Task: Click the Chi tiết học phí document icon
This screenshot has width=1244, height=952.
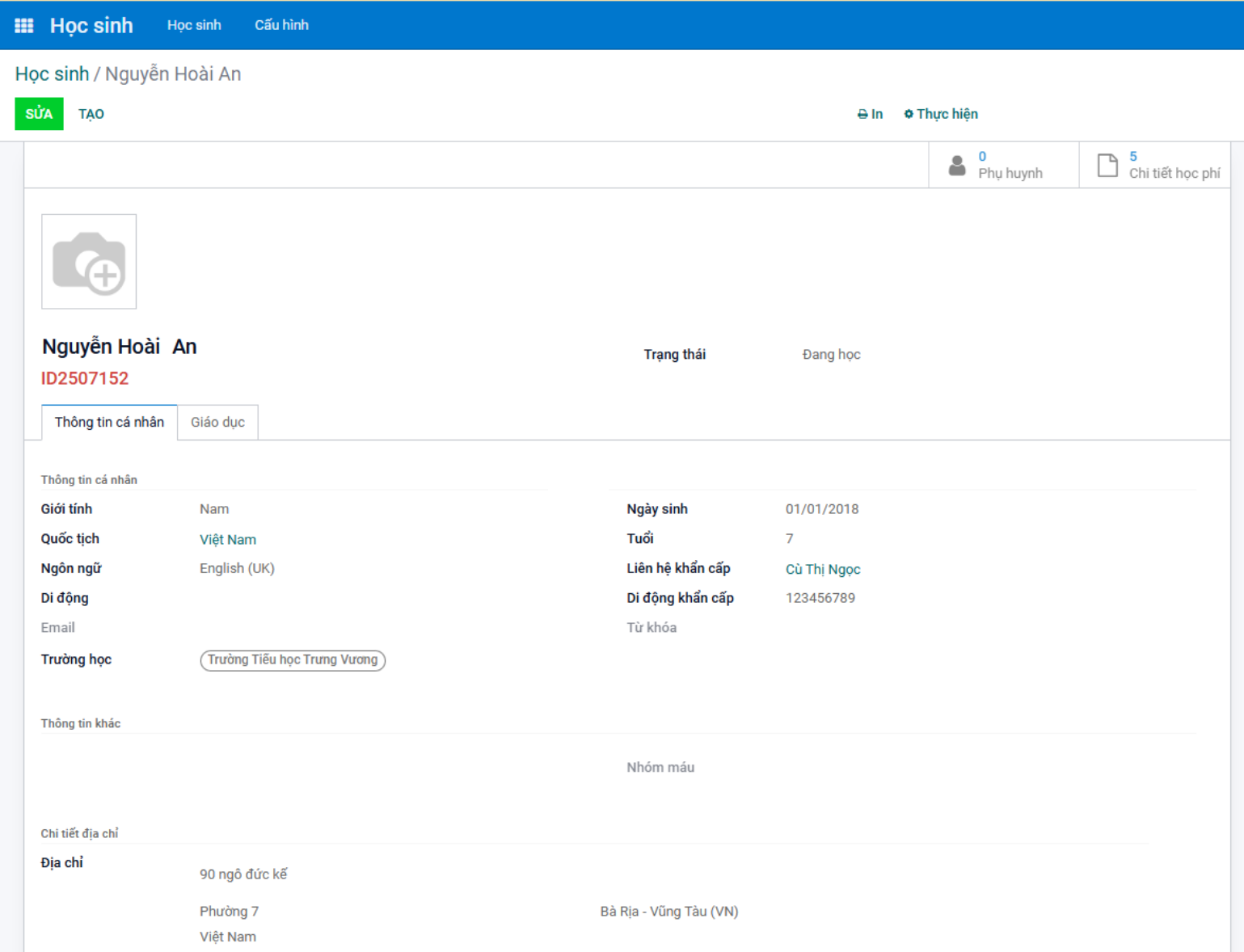Action: coord(1107,166)
